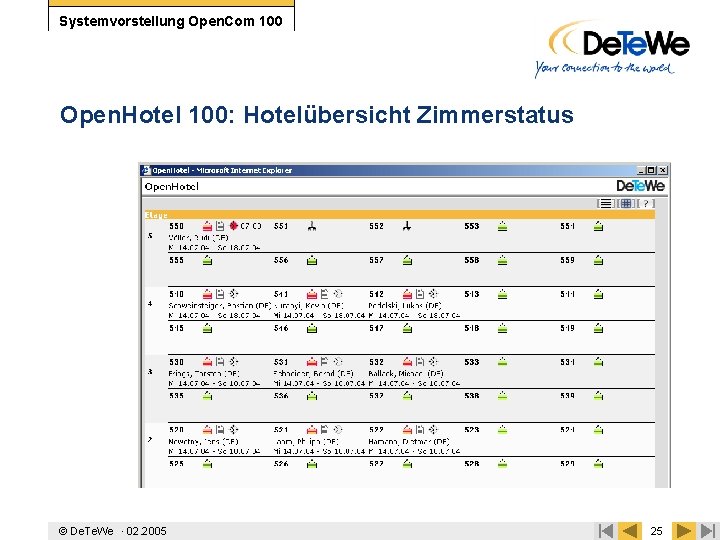
Task: Click green vacant icon for room 543
Action: coord(502,294)
